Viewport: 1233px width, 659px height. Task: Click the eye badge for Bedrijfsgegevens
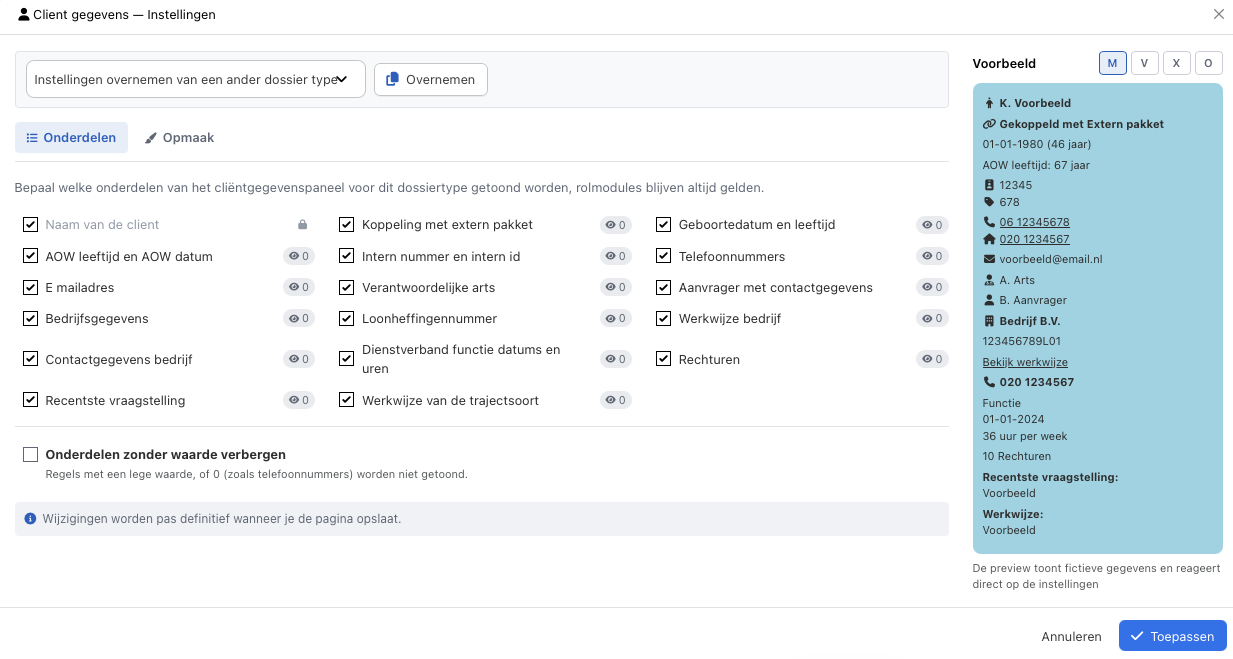(299, 319)
